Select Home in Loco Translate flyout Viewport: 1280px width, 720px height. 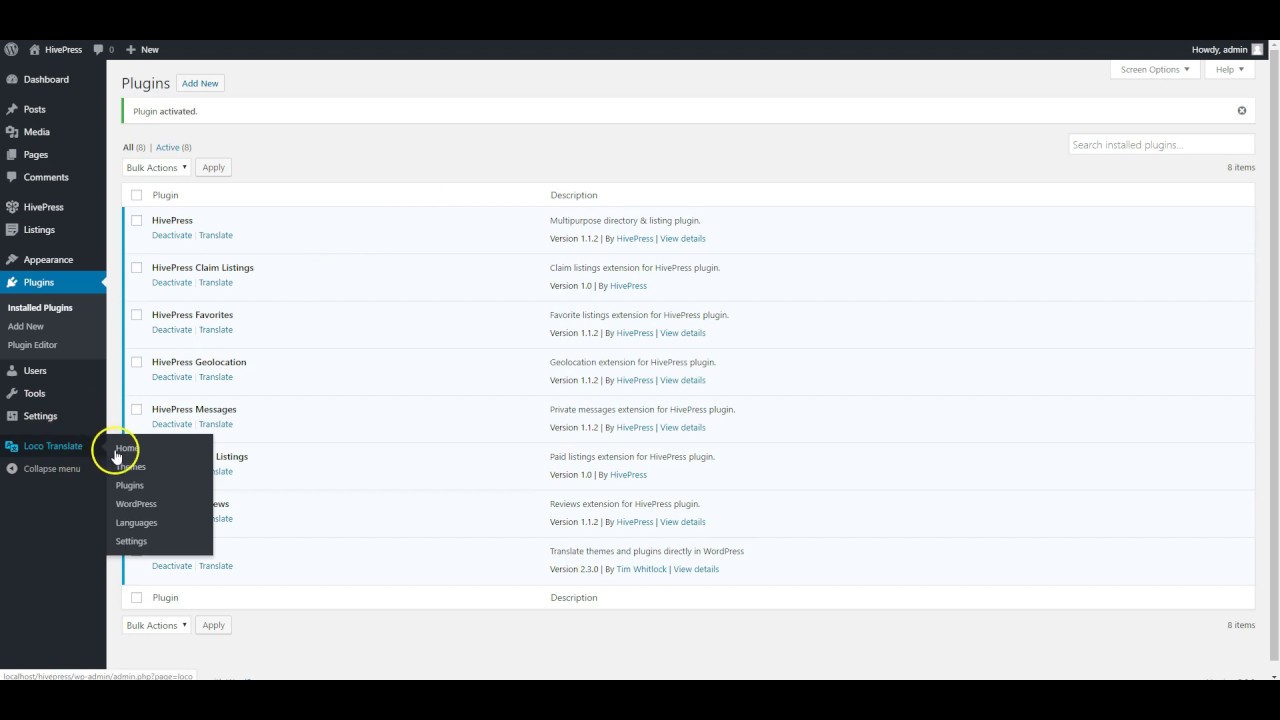coord(126,448)
